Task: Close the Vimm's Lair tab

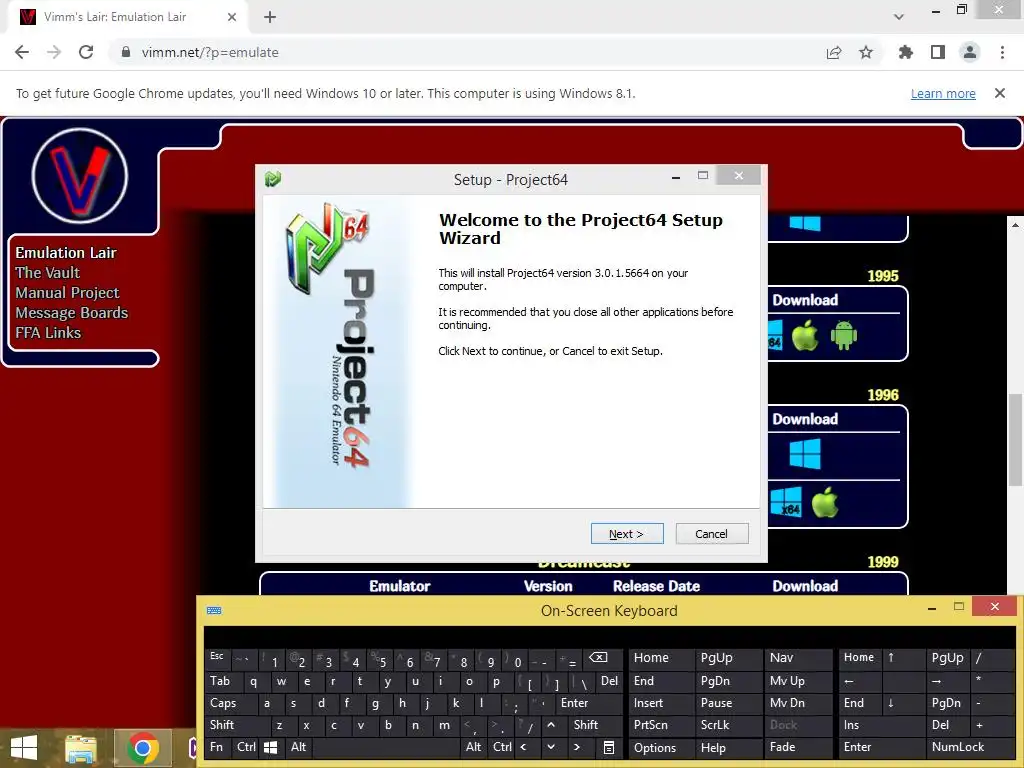Action: coord(232,17)
